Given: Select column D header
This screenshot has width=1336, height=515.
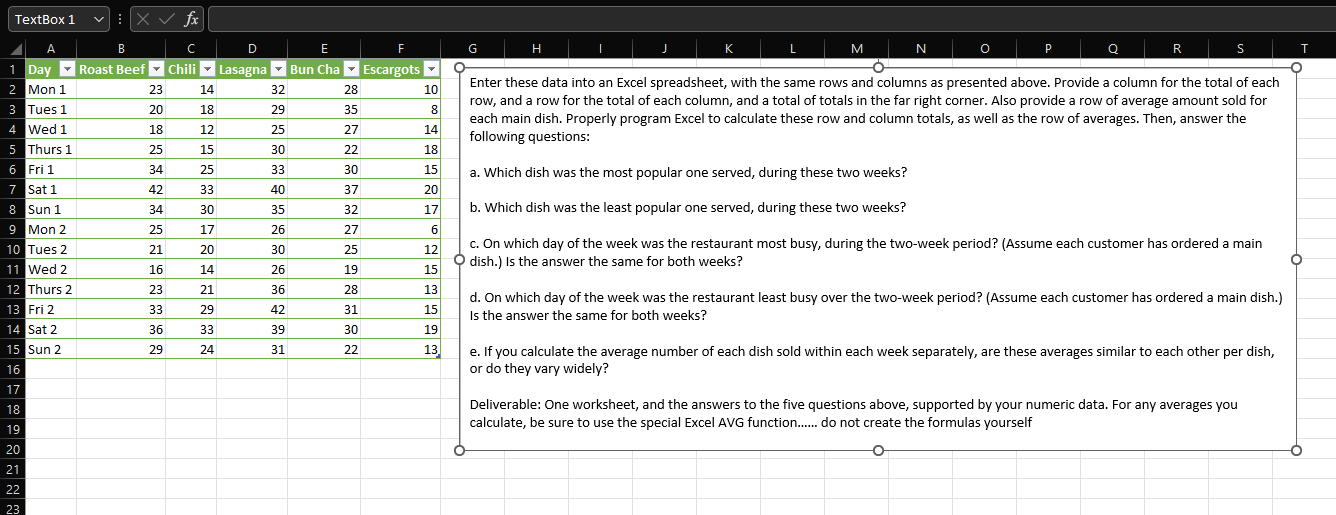Looking at the screenshot, I should click(251, 48).
